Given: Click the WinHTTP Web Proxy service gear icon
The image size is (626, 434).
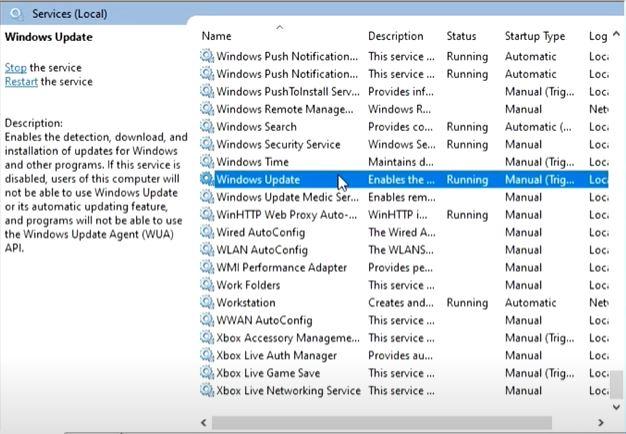Looking at the screenshot, I should [x=207, y=214].
